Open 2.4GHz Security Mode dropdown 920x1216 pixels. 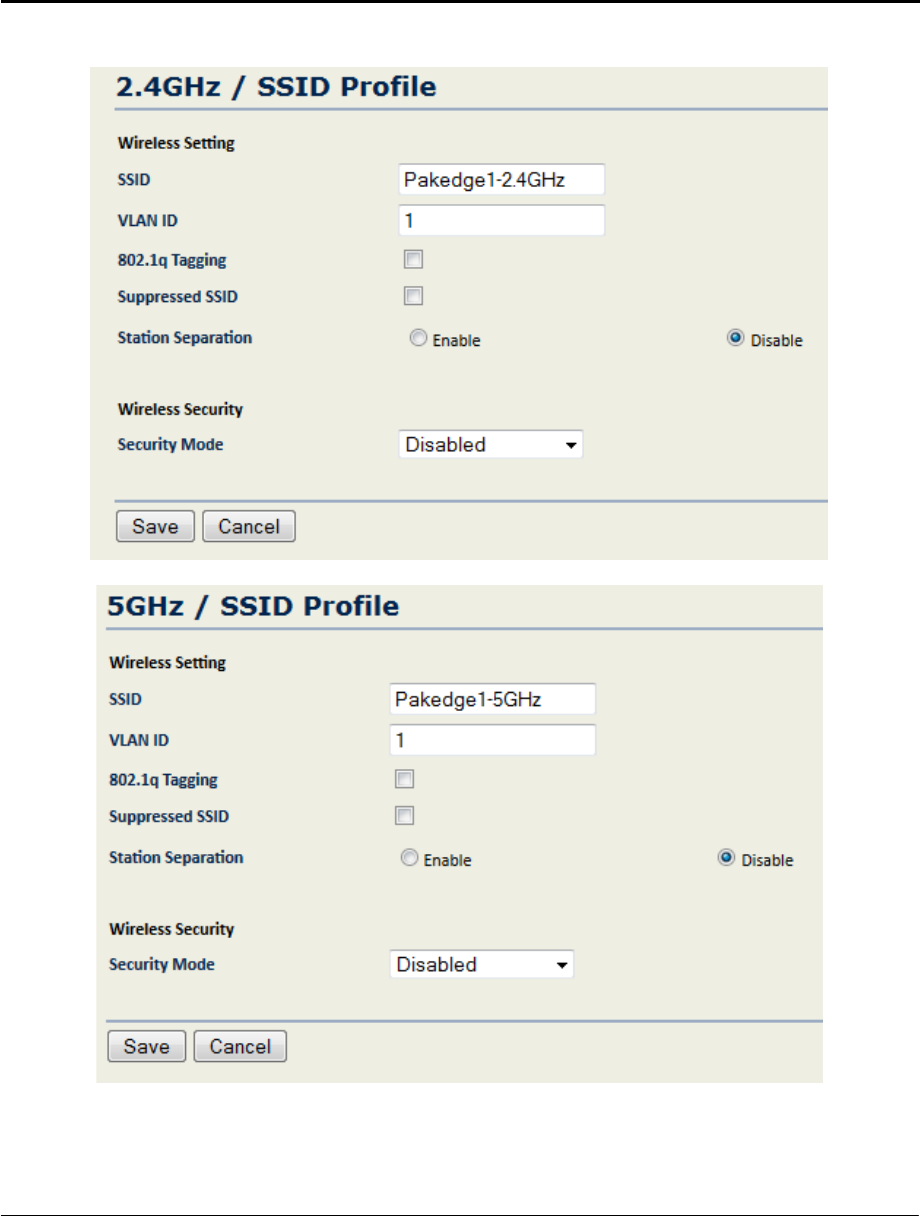coord(490,445)
